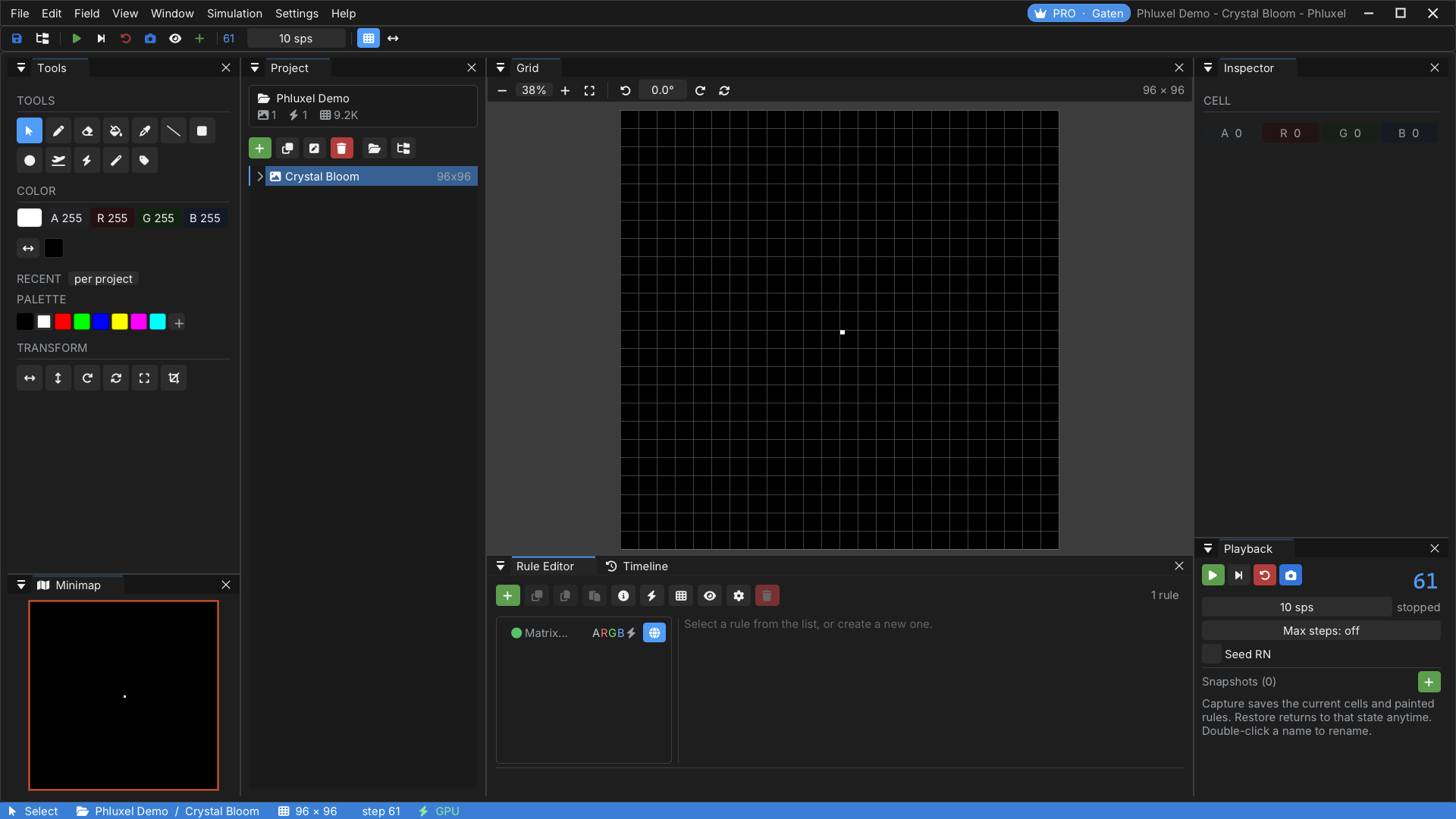The width and height of the screenshot is (1456, 819).
Task: Click the 10 sps speed field in Playback
Action: 1297,607
